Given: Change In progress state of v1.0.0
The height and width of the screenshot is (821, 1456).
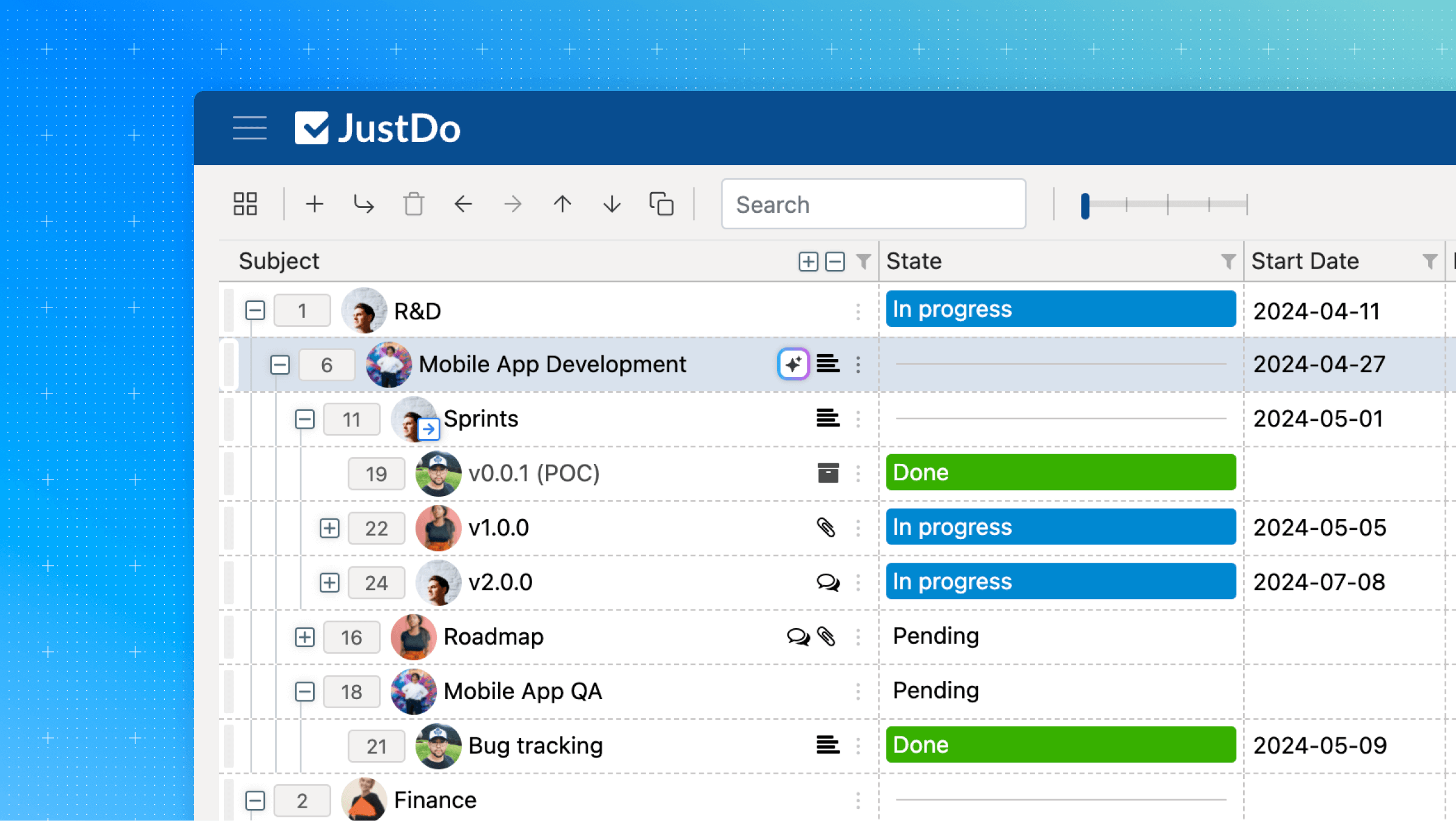Looking at the screenshot, I should [x=1060, y=527].
